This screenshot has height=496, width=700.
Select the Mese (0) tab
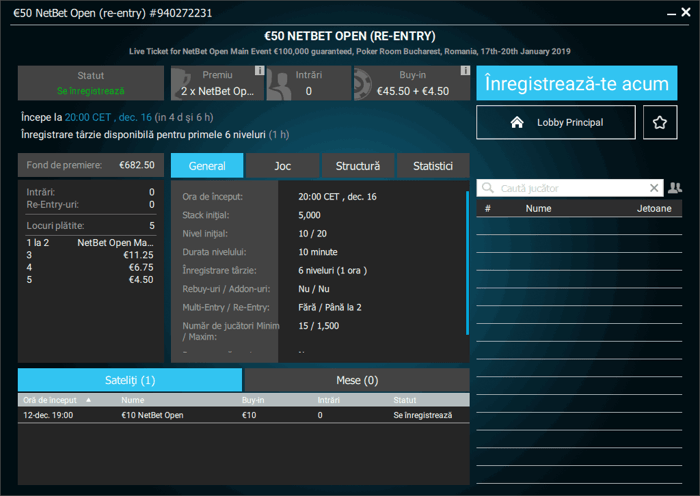357,380
